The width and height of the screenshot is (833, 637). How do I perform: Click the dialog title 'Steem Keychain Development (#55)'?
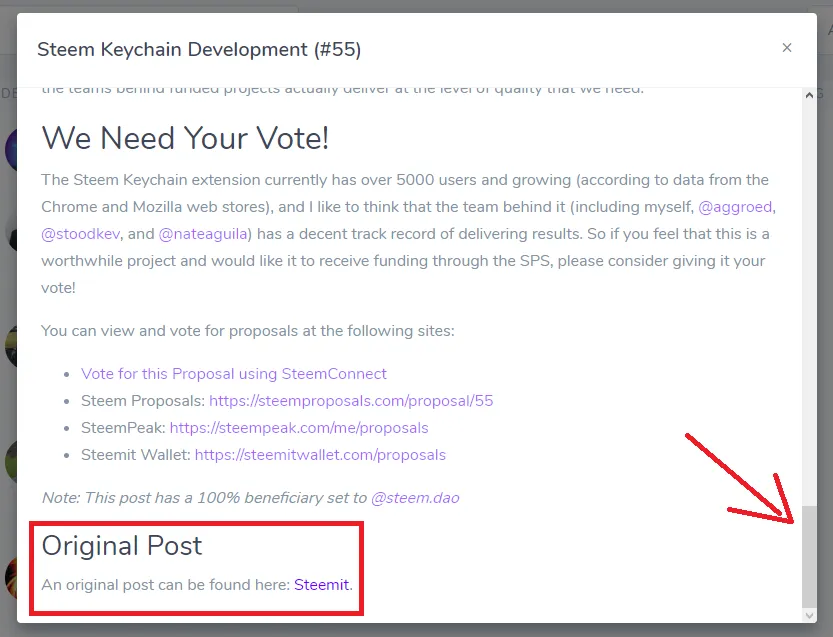(199, 49)
